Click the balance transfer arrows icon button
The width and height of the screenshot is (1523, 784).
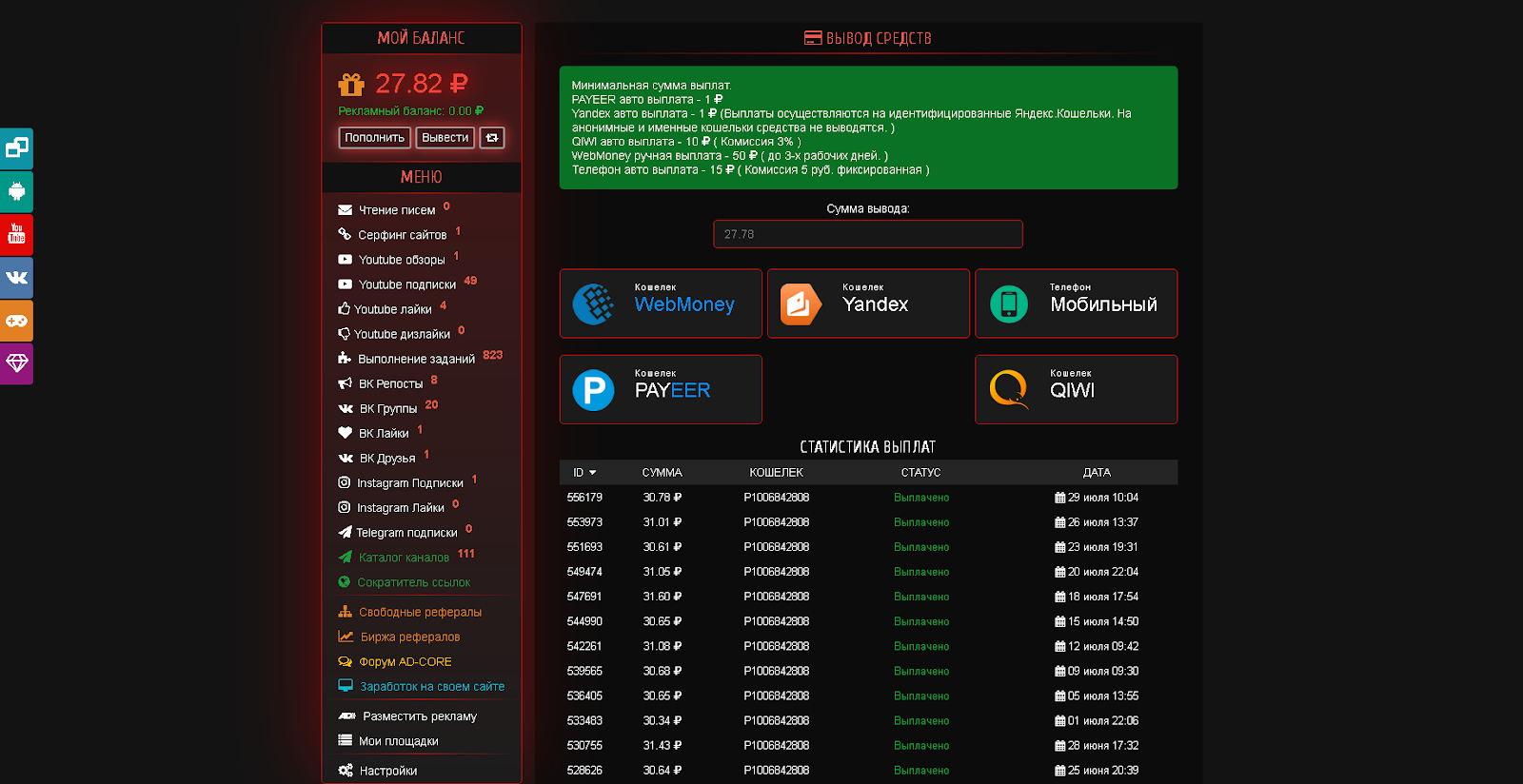coord(492,138)
